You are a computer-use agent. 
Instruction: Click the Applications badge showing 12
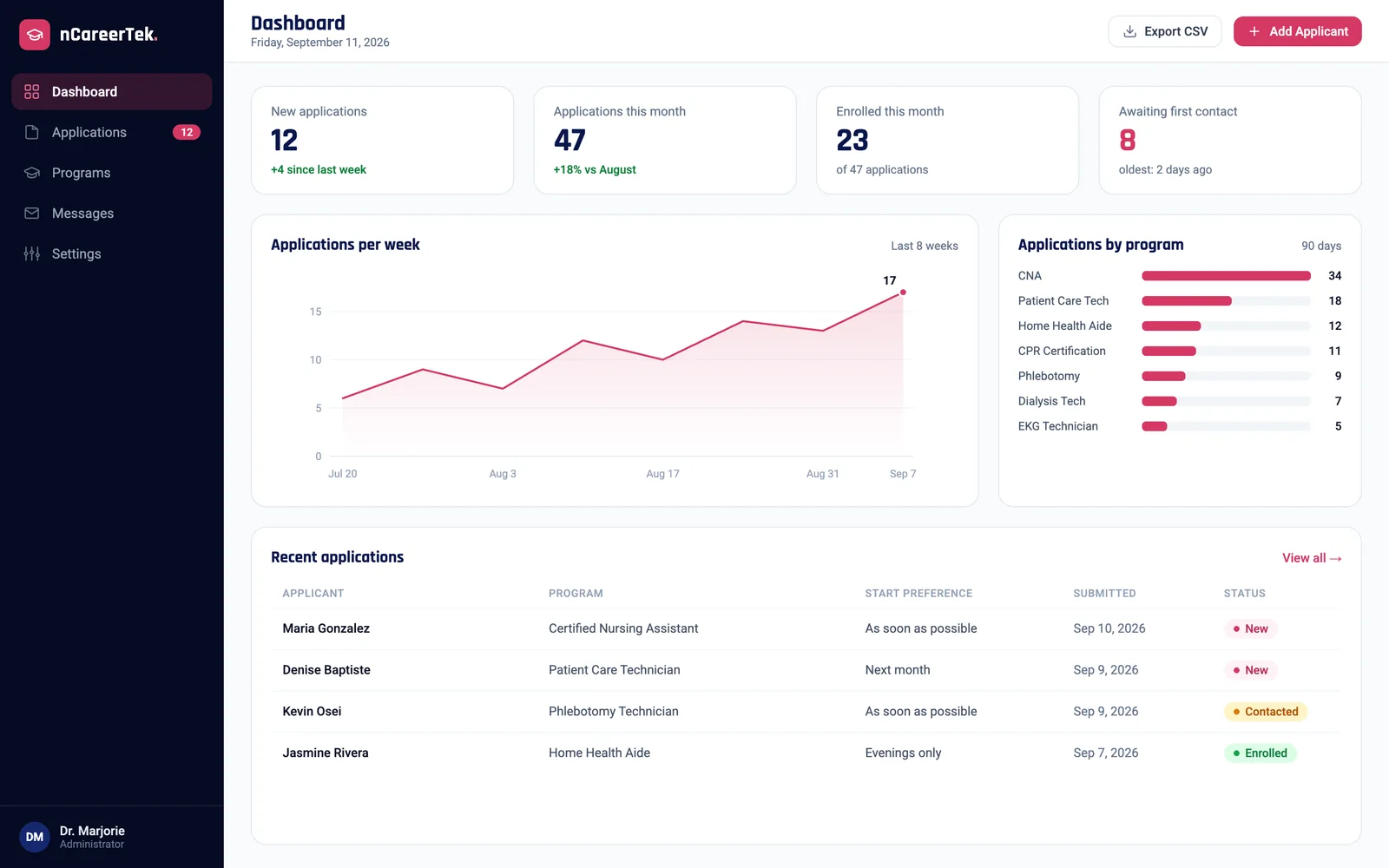click(187, 132)
